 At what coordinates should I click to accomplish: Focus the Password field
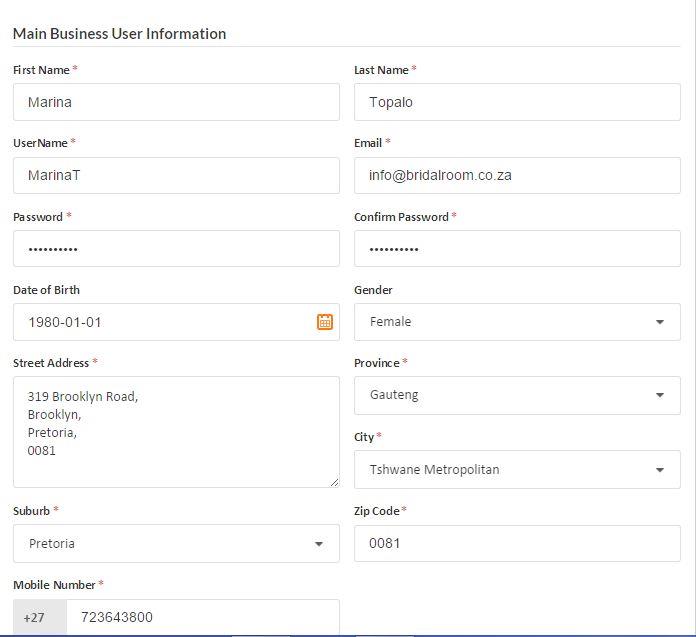tap(176, 249)
